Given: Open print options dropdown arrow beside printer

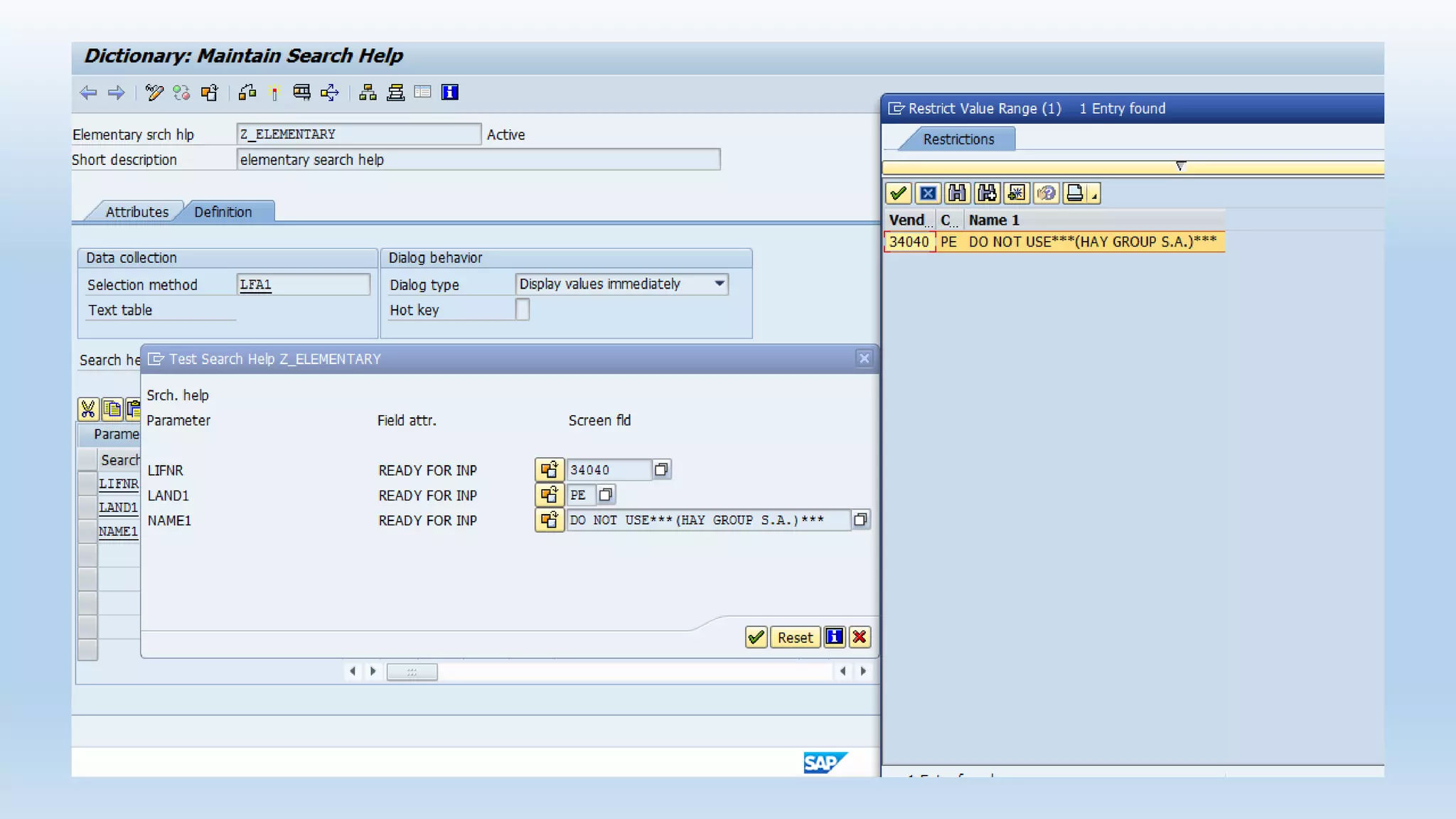Looking at the screenshot, I should pos(1095,196).
